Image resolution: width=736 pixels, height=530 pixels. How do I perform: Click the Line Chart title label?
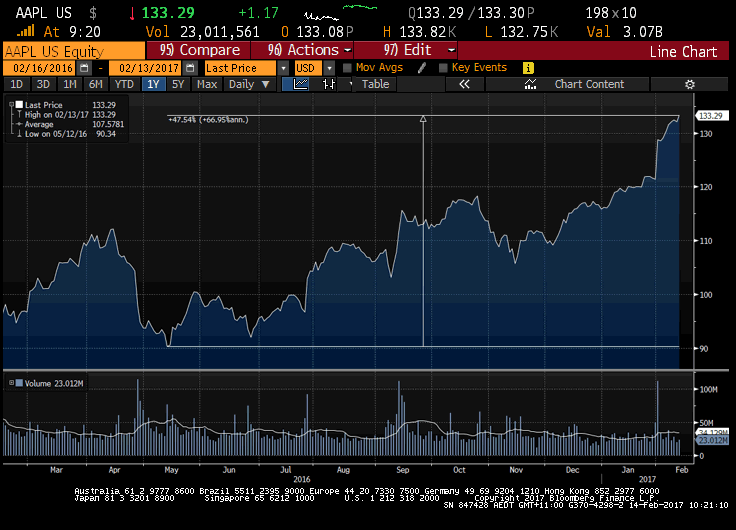point(683,52)
